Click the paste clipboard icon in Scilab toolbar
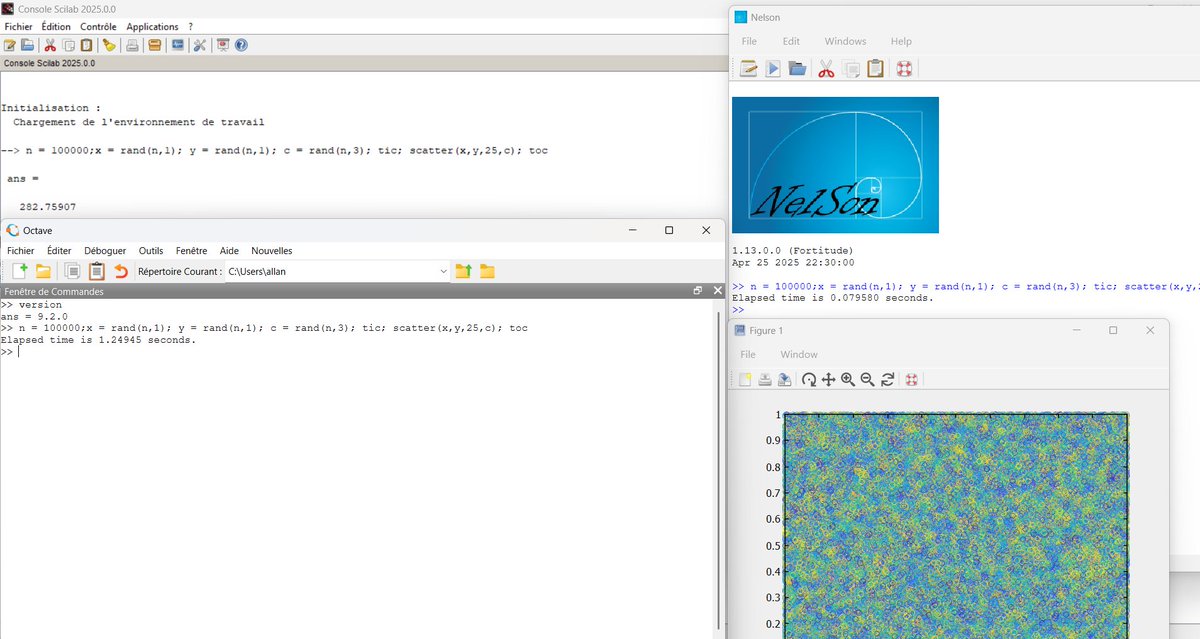 coord(86,45)
